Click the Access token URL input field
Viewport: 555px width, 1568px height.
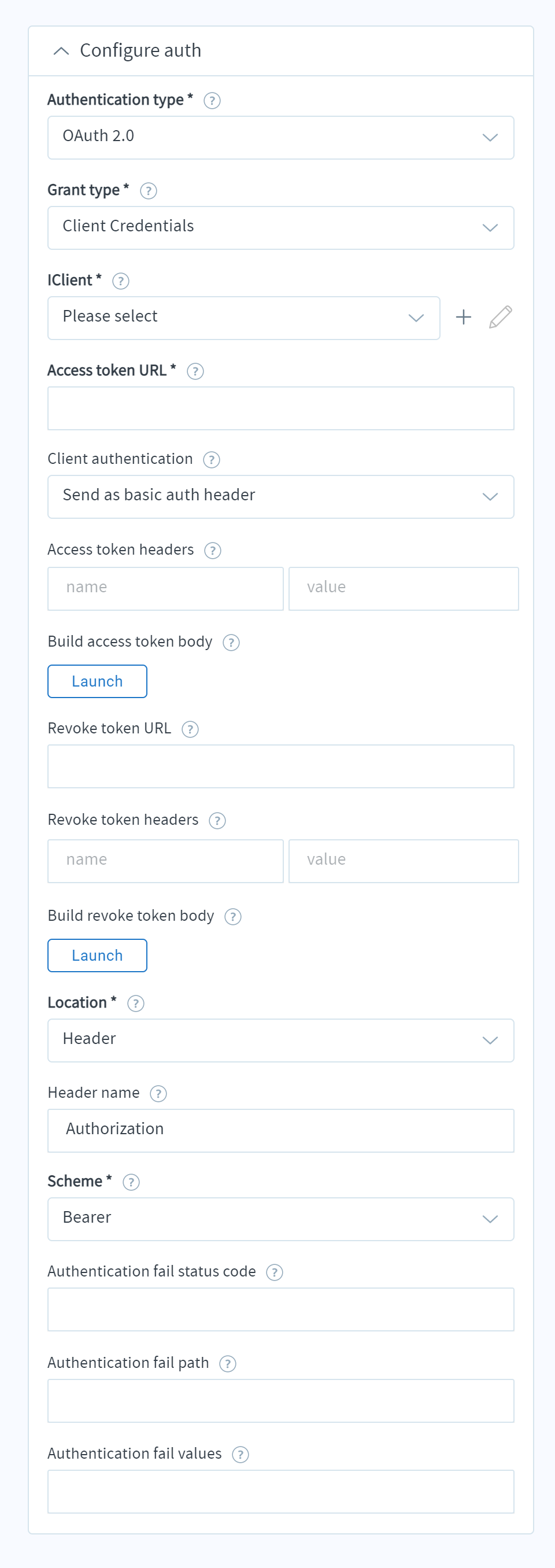point(280,408)
